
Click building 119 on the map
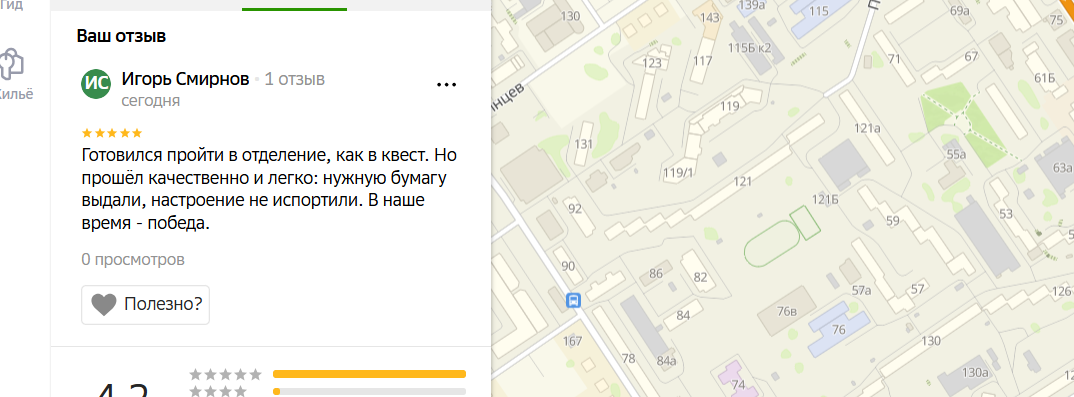point(729,106)
